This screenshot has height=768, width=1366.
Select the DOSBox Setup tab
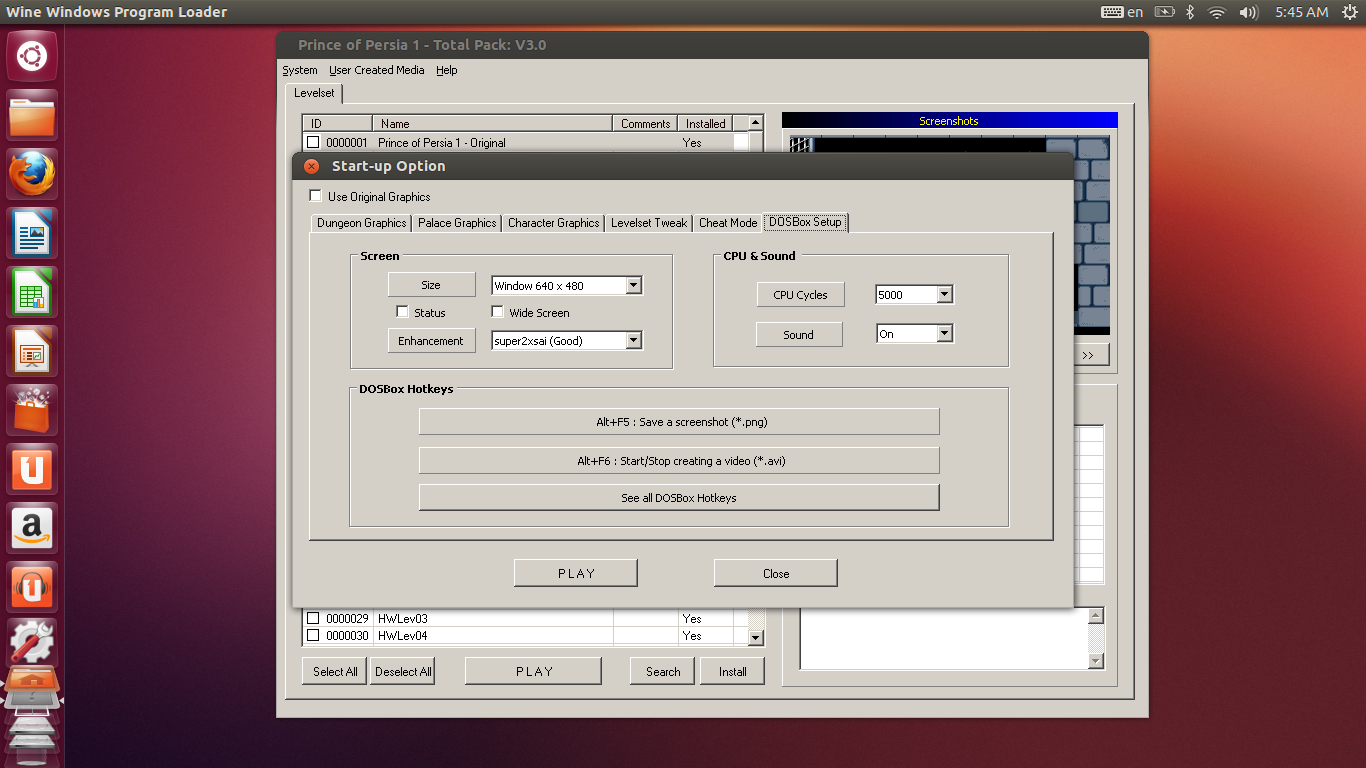[x=806, y=222]
